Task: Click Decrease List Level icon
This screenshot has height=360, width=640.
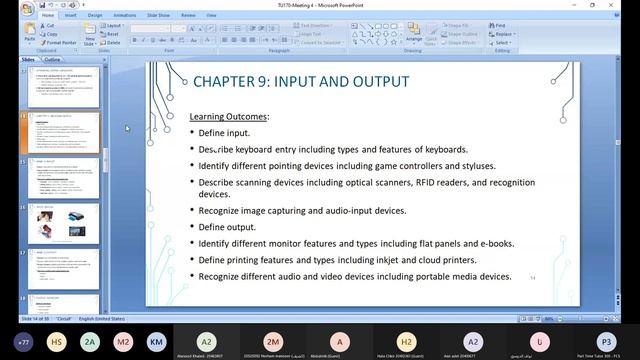Action: pyautogui.click(x=253, y=29)
